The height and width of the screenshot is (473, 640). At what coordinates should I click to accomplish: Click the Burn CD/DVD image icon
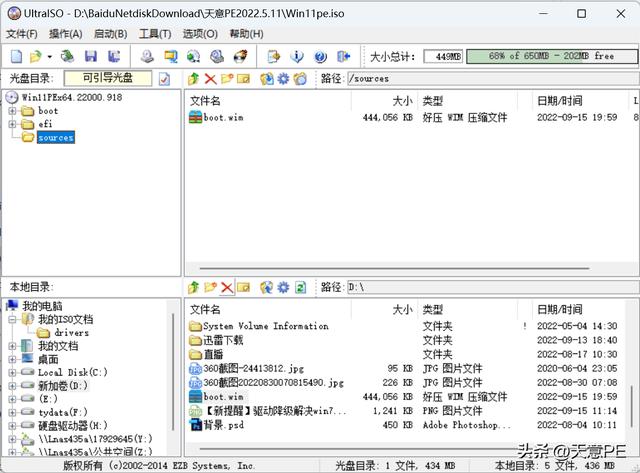click(240, 56)
